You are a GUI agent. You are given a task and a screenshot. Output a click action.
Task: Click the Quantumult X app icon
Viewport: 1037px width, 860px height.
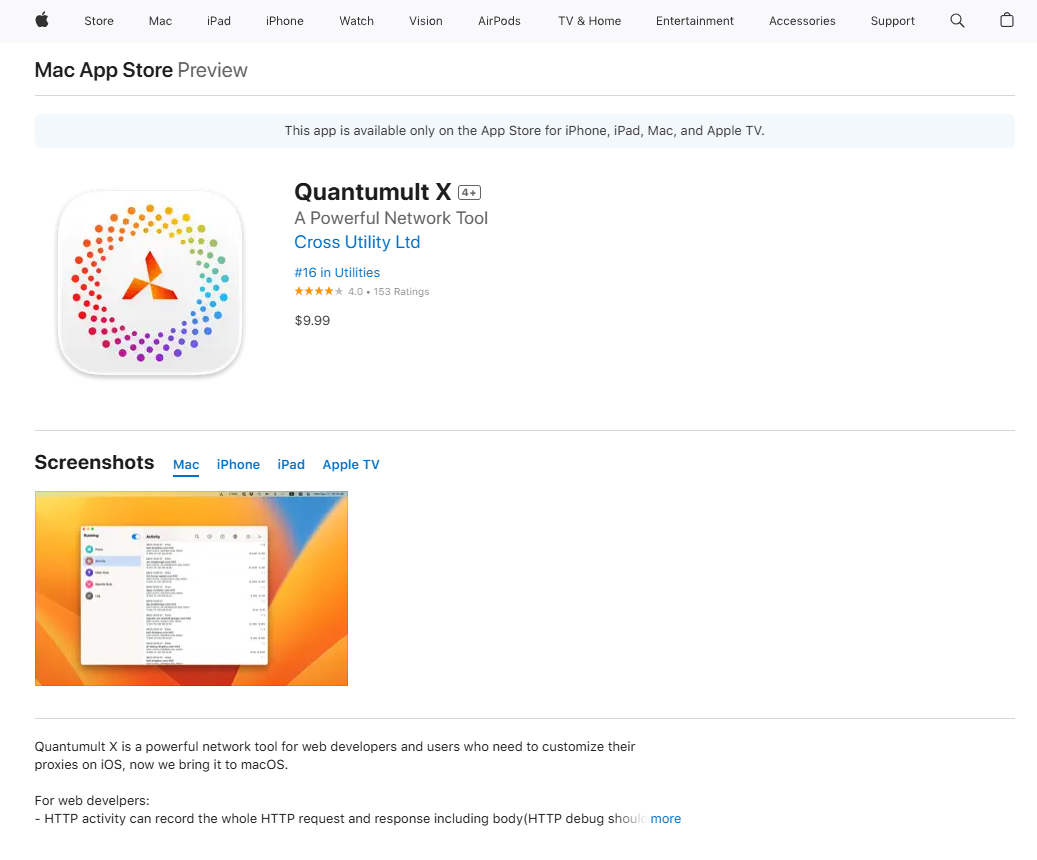[x=150, y=283]
